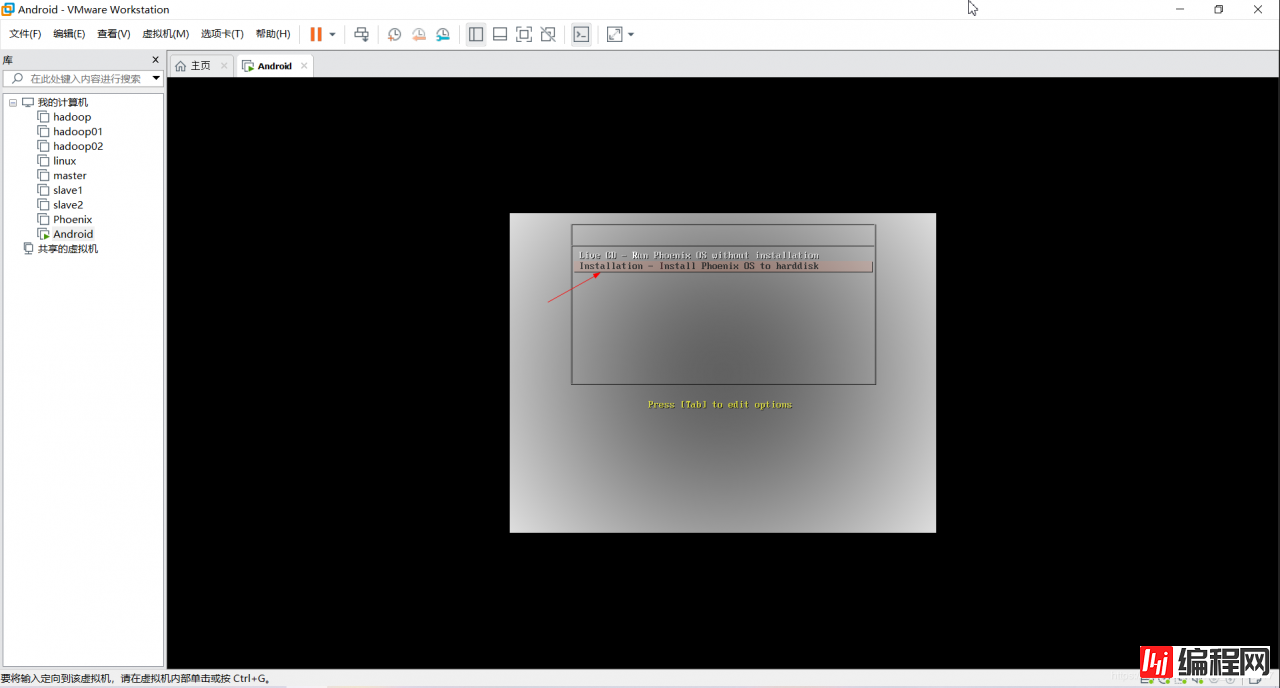Click the hadoop VM icon in tree
This screenshot has height=688, width=1280.
pos(43,117)
